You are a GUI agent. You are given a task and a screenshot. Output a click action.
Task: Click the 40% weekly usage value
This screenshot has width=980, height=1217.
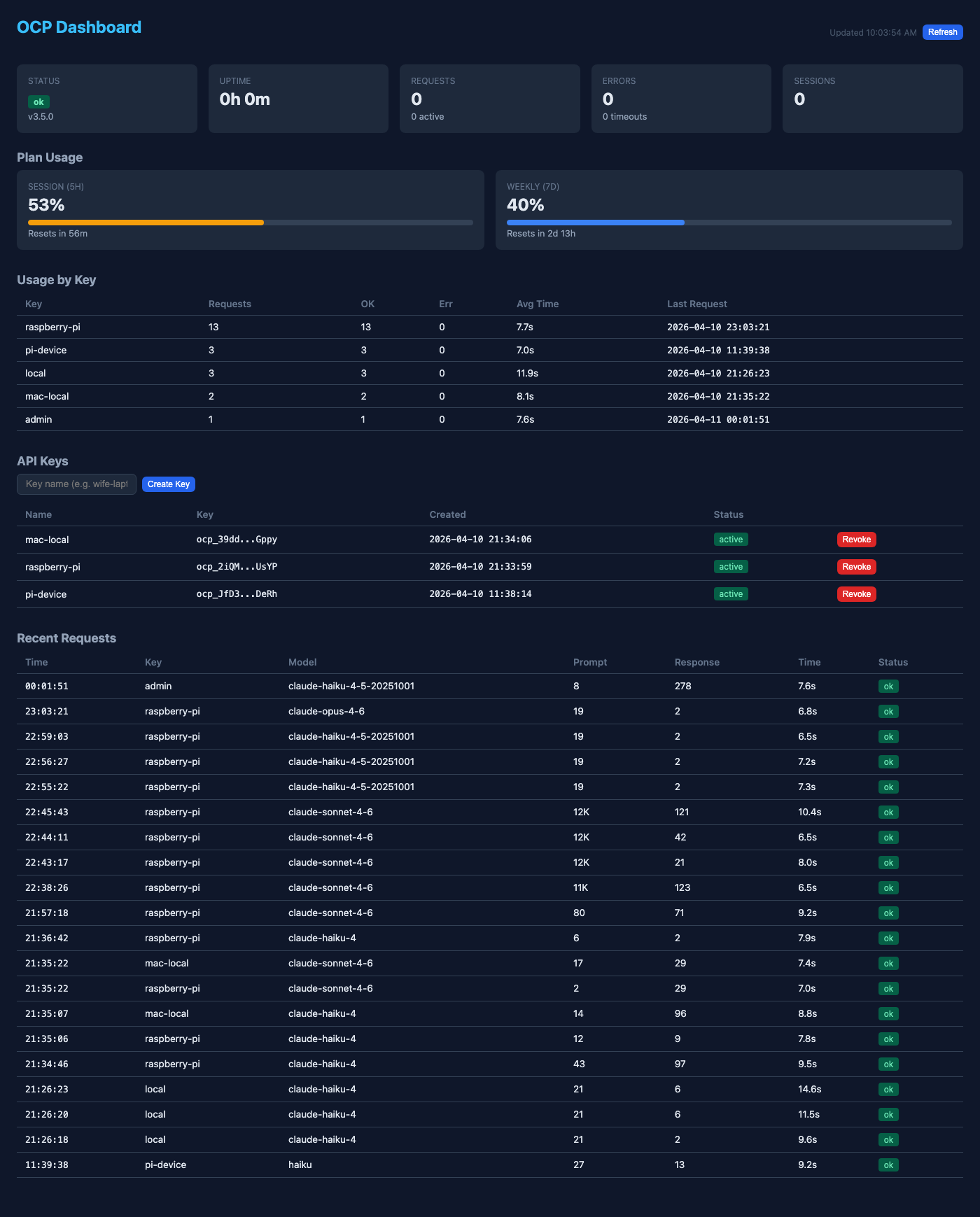(526, 205)
